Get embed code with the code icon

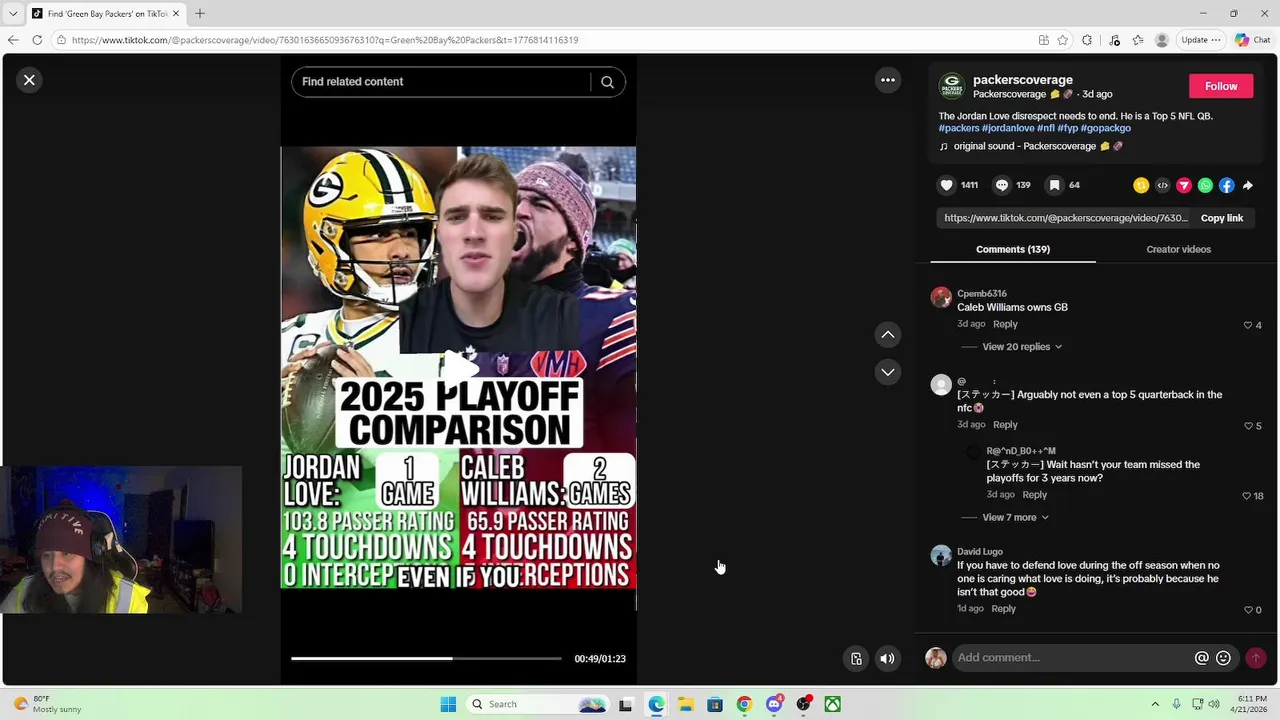point(1162,185)
